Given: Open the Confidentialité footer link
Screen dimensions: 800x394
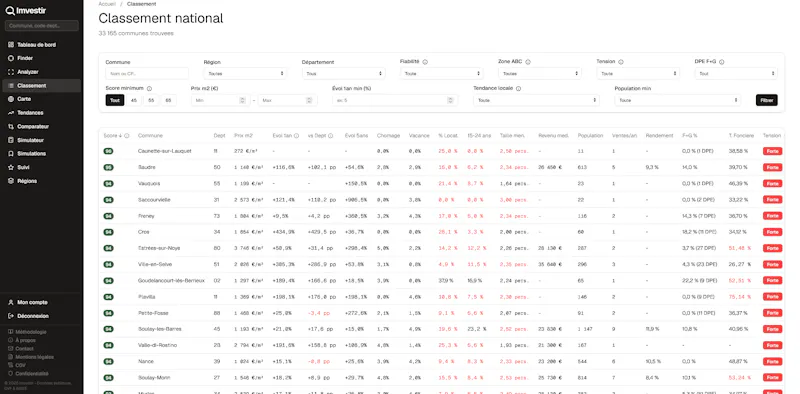Looking at the screenshot, I should click(32, 373).
